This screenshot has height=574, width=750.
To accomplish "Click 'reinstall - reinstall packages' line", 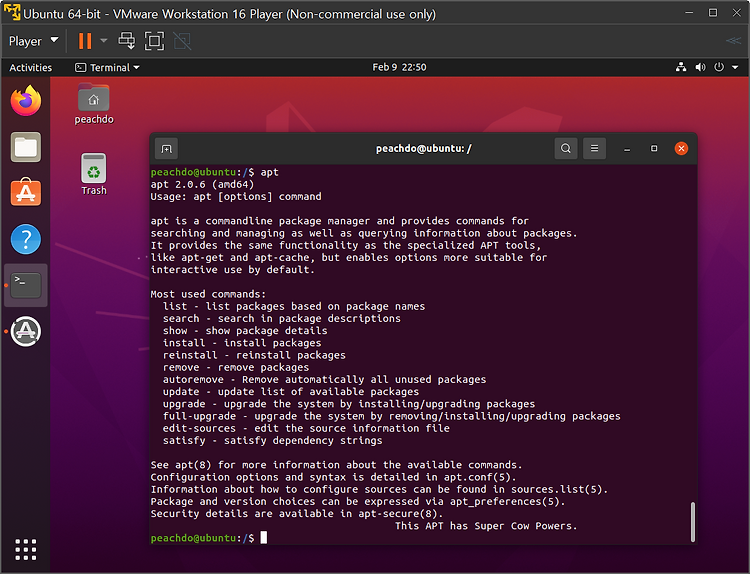I will coord(254,355).
